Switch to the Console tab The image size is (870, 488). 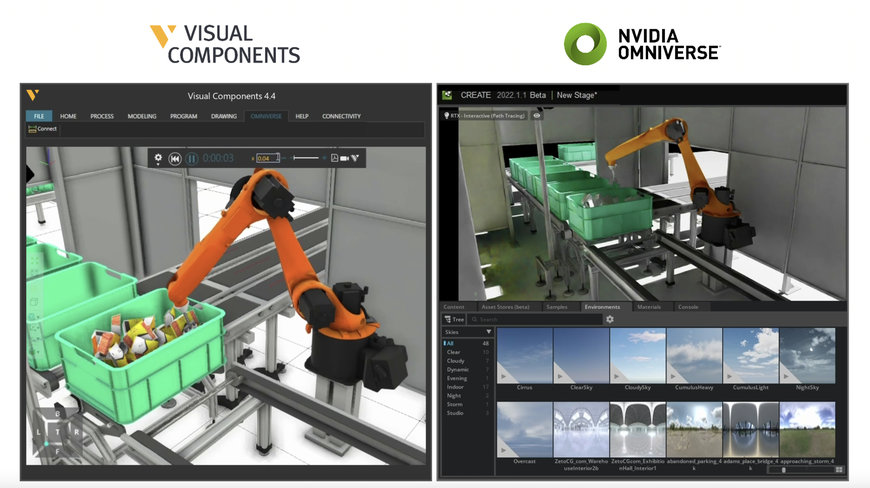688,307
